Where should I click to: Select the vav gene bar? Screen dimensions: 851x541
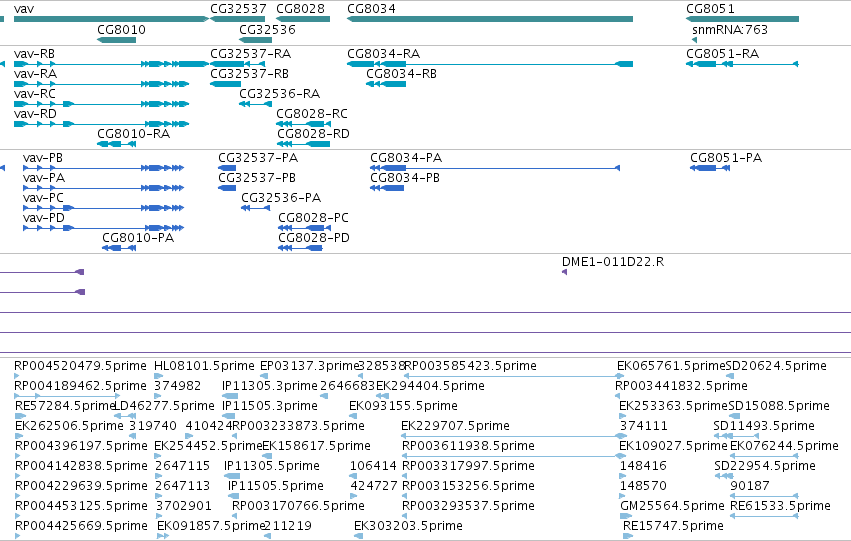click(x=111, y=20)
